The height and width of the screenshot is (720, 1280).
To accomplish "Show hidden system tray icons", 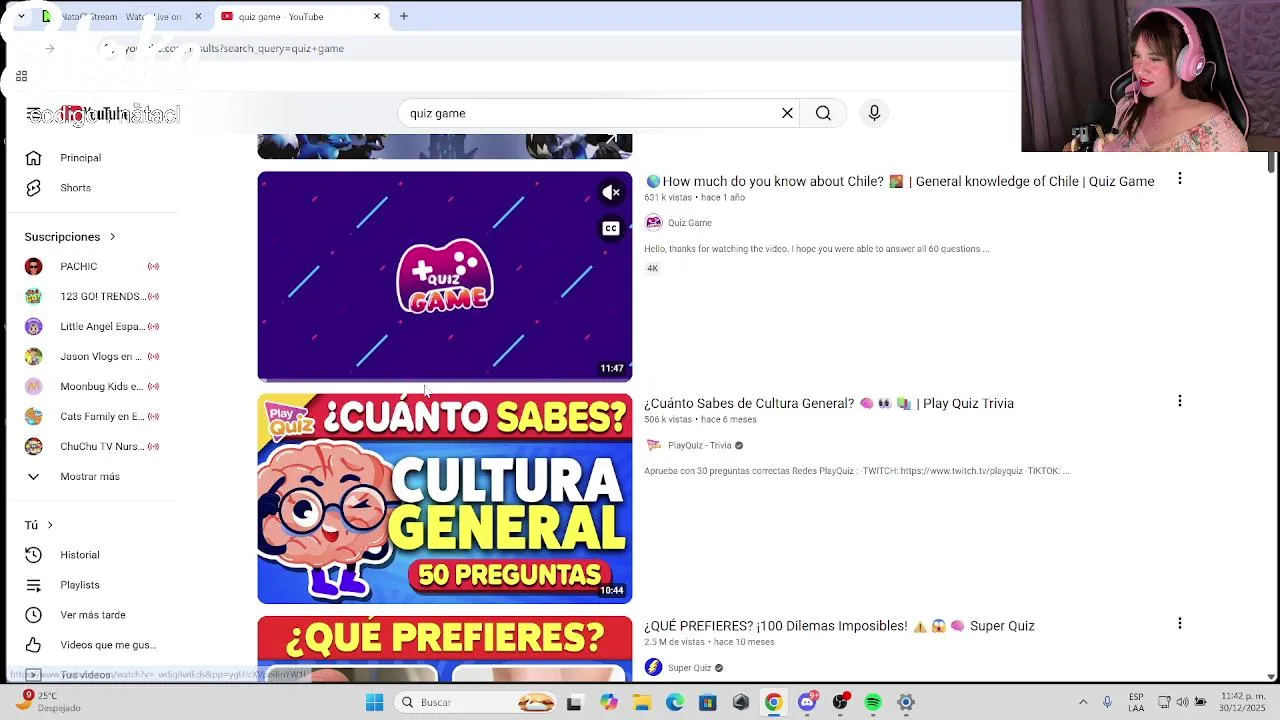I will 1083,702.
